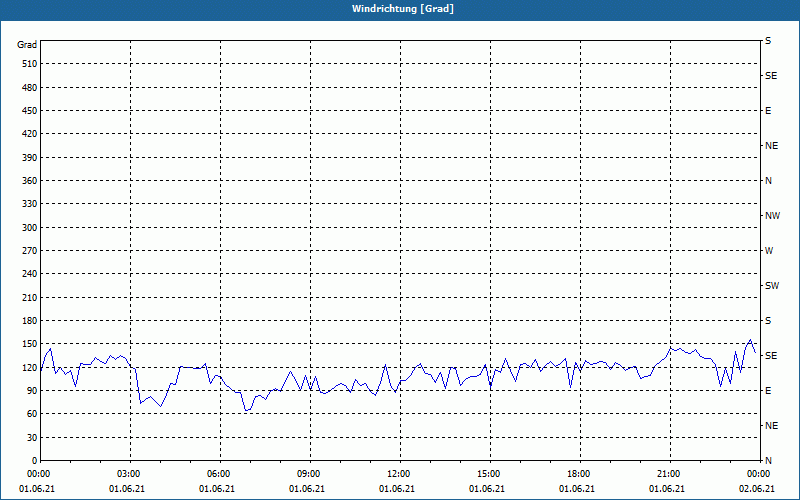Screen dimensions: 800x500
Task: Click the '15:00' time axis label
Action: [490, 473]
